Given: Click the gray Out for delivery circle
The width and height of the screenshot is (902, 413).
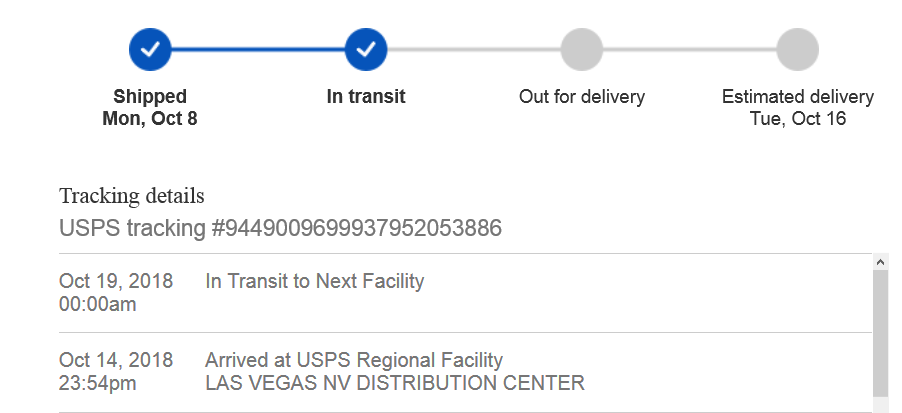Looking at the screenshot, I should (x=582, y=49).
